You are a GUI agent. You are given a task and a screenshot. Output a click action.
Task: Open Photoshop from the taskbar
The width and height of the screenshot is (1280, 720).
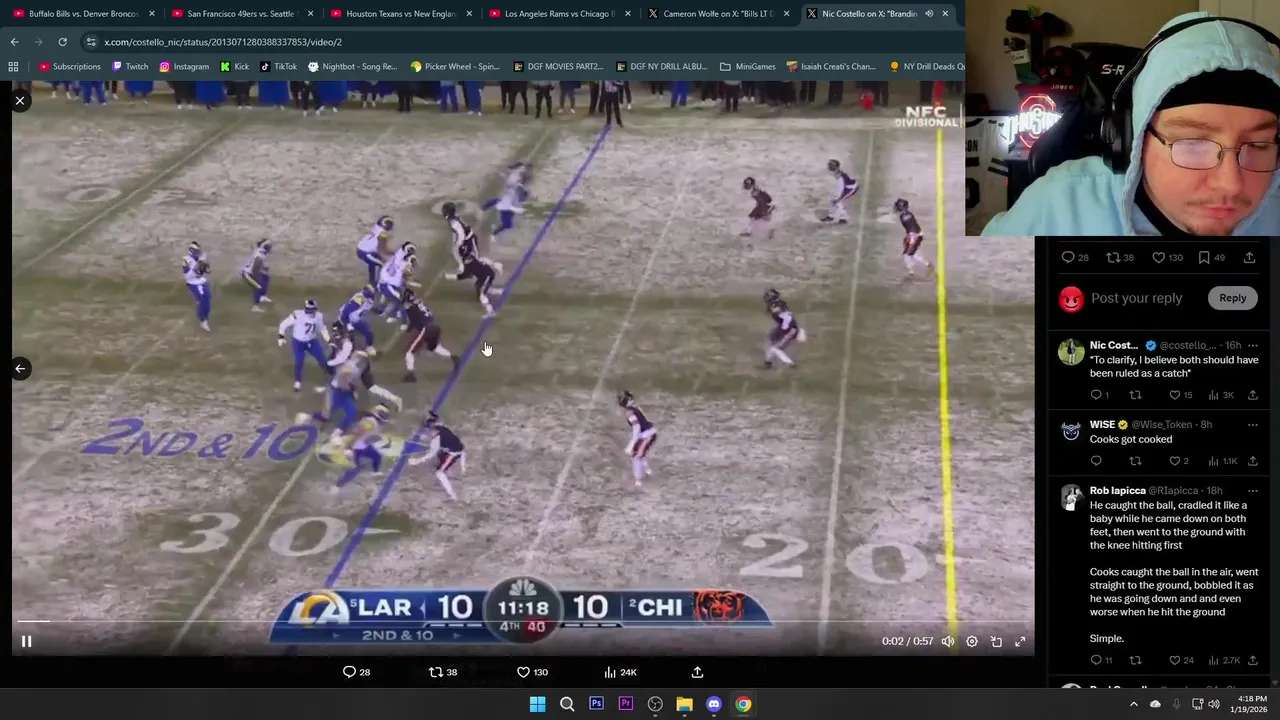(x=596, y=704)
